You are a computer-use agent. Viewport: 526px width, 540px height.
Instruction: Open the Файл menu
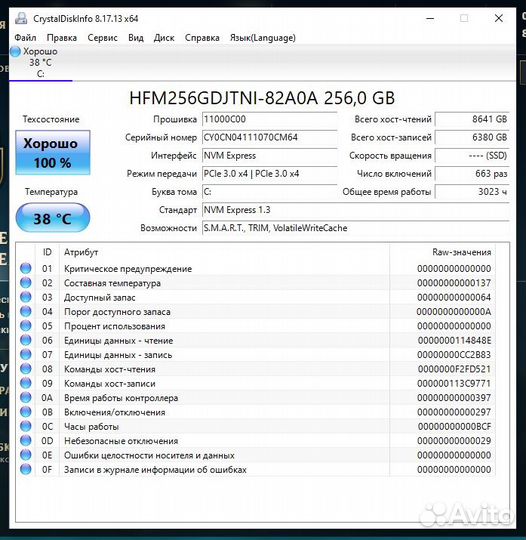25,38
